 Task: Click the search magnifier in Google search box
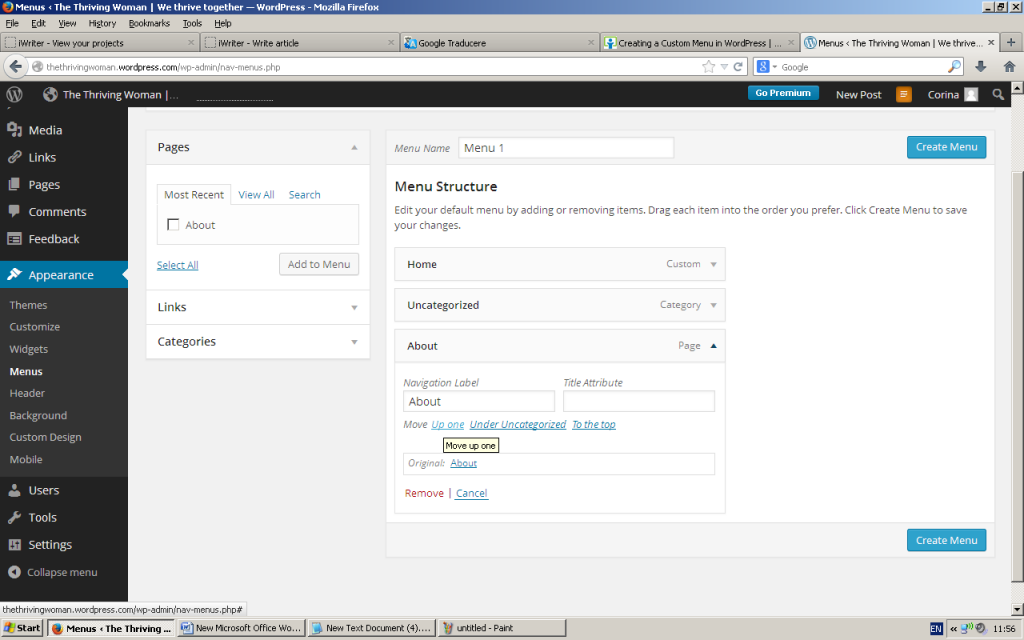pyautogui.click(x=954, y=67)
